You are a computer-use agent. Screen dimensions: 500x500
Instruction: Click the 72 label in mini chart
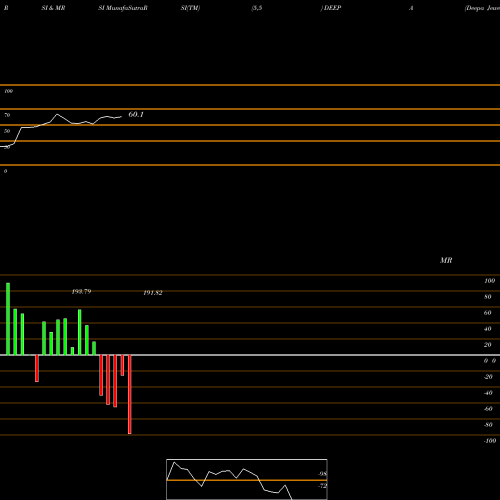(x=322, y=486)
